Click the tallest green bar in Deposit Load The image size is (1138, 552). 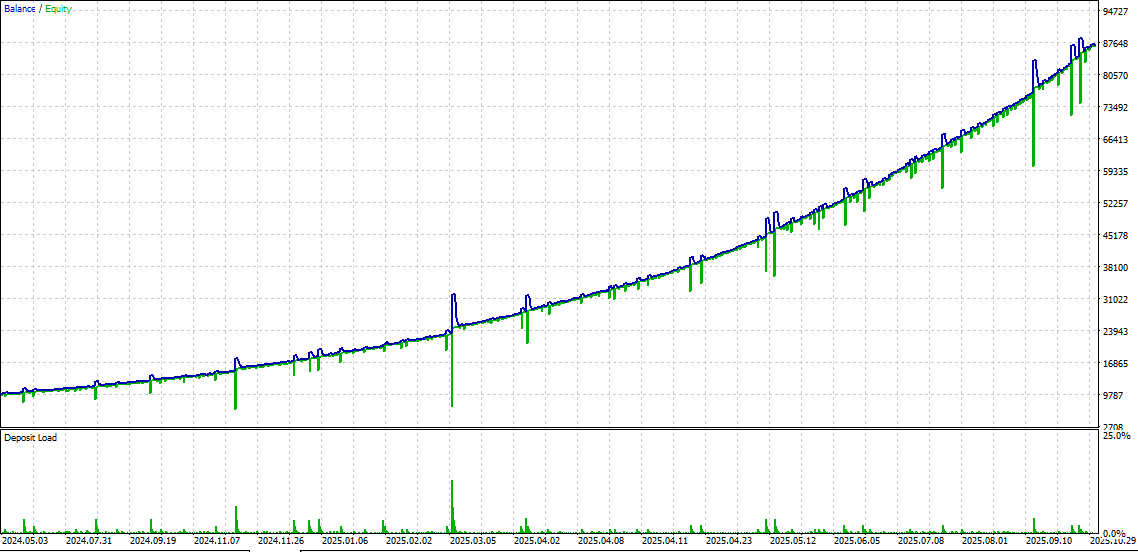[452, 506]
